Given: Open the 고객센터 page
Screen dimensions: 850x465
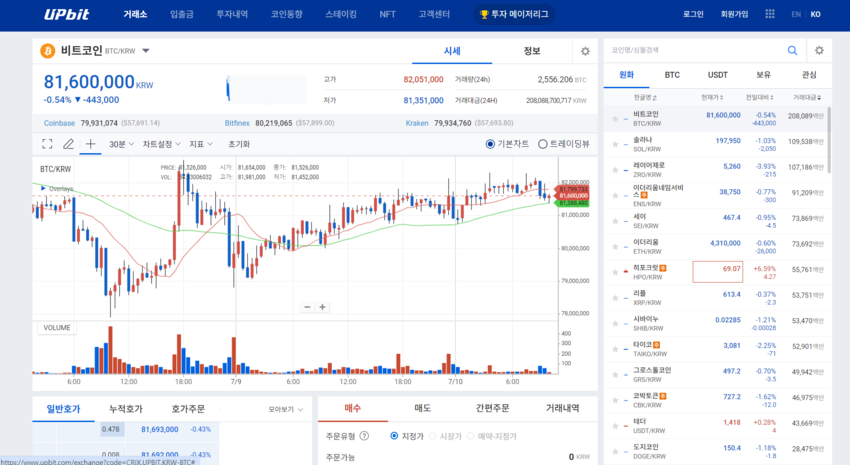Looking at the screenshot, I should tap(434, 14).
